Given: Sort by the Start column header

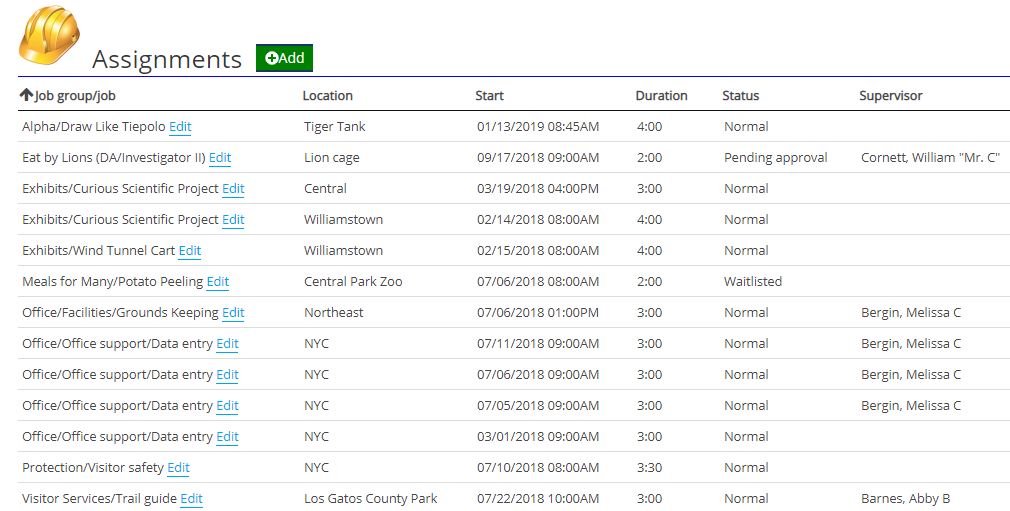Looking at the screenshot, I should pyautogui.click(x=489, y=96).
